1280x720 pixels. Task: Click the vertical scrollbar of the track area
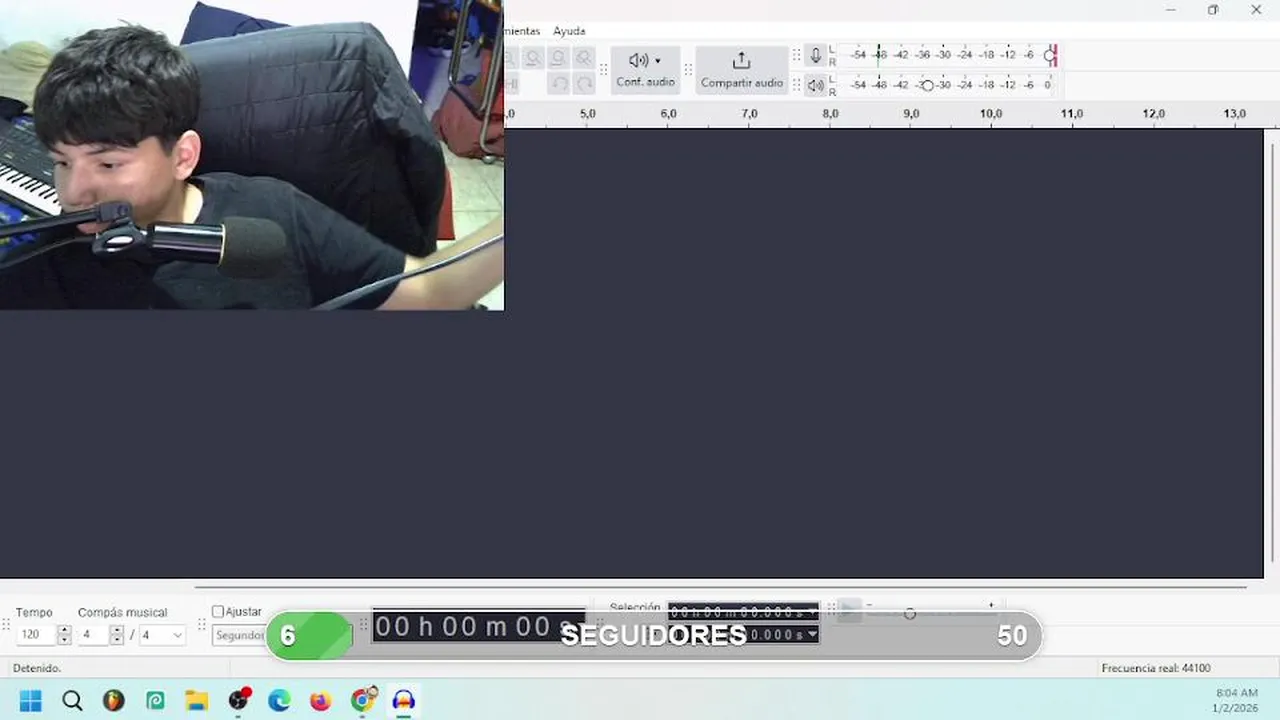pos(1272,352)
